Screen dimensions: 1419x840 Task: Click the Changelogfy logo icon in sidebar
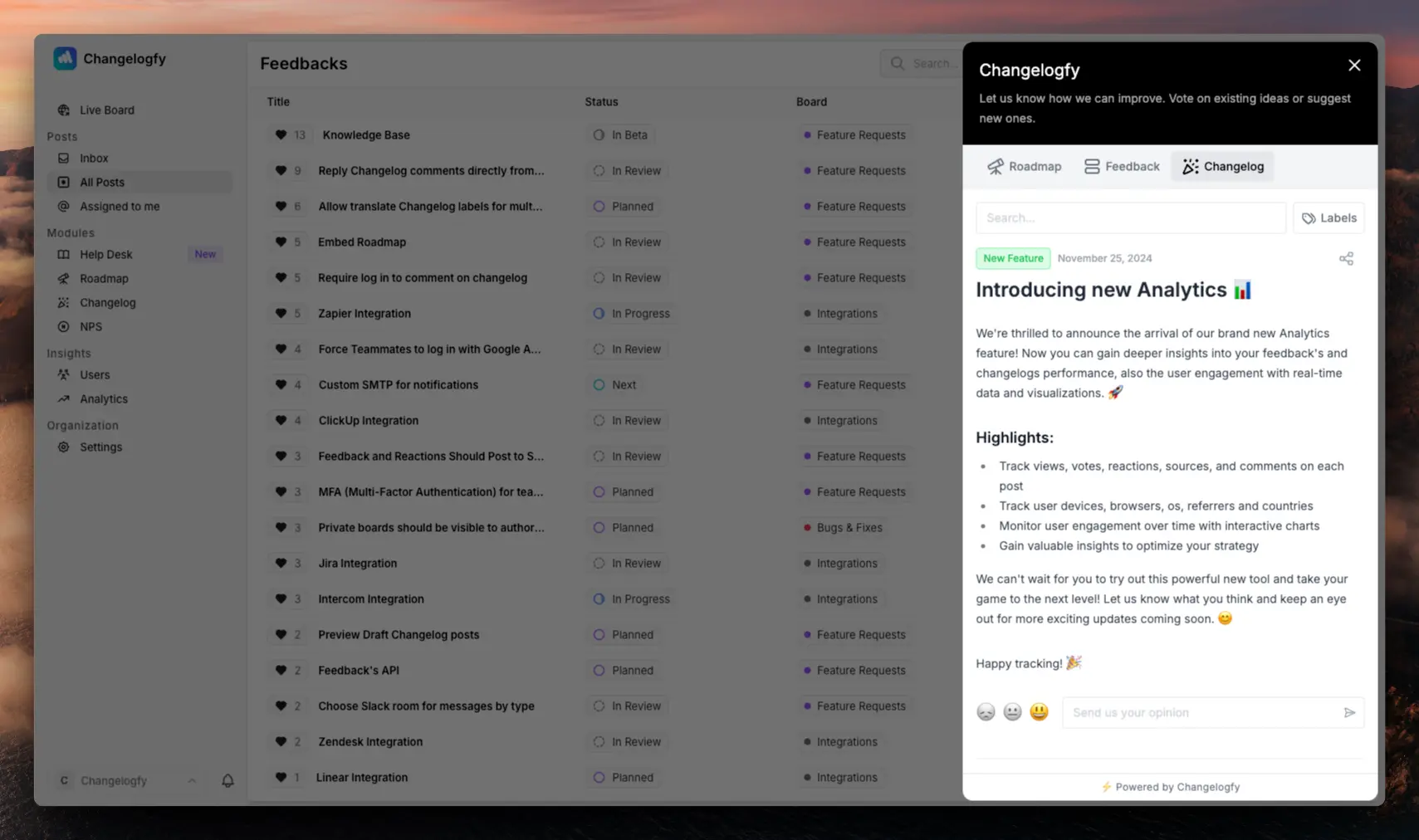[x=65, y=58]
